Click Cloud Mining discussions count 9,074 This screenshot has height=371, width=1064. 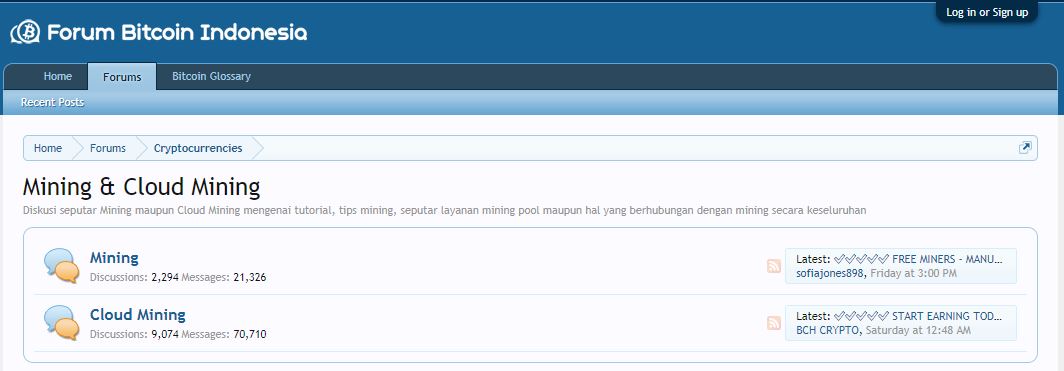(164, 334)
